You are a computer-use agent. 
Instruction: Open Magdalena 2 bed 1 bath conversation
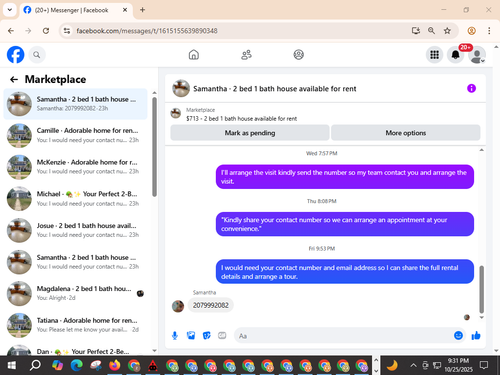click(75, 293)
